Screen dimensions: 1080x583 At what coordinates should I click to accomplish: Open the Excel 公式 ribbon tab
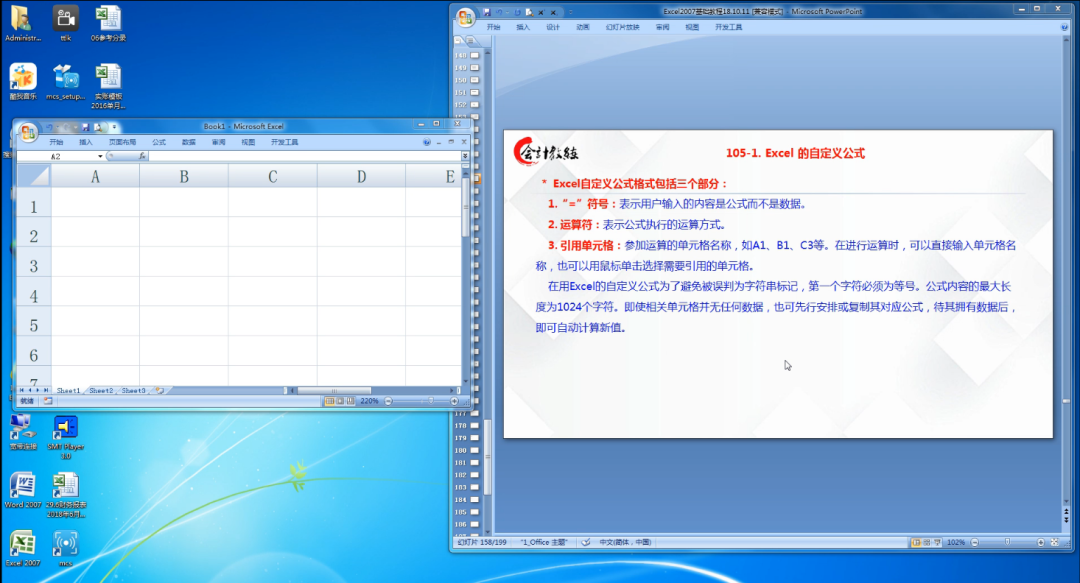[159, 142]
